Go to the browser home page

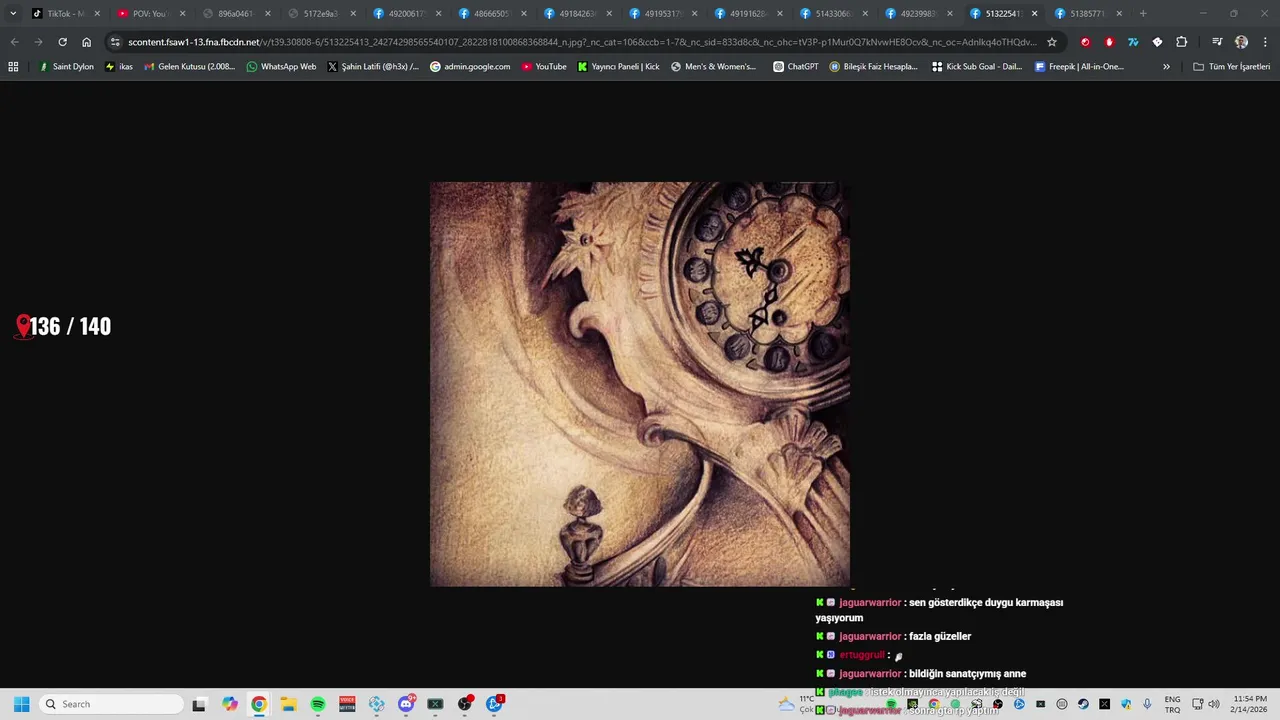[x=86, y=42]
